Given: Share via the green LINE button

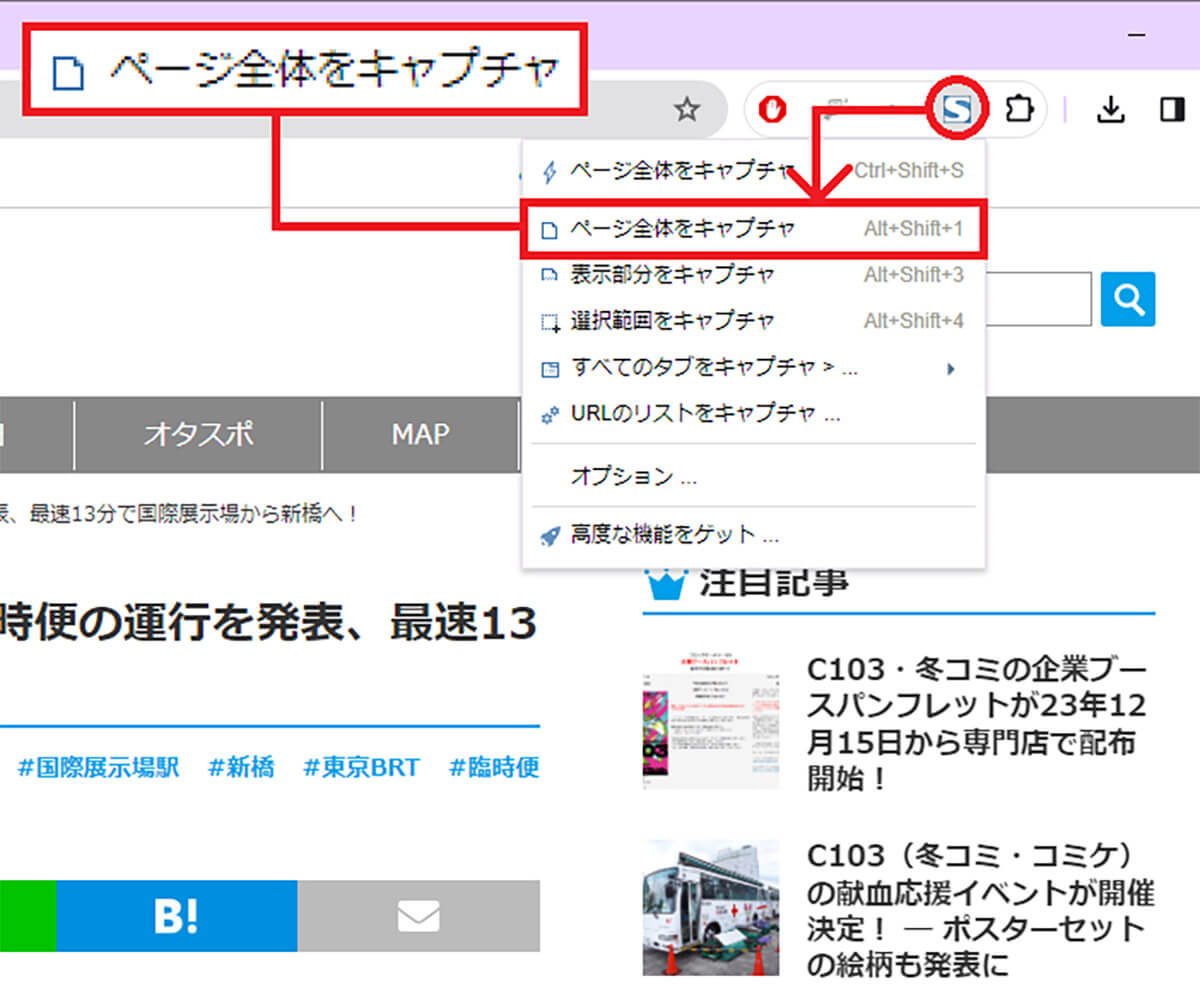Looking at the screenshot, I should tap(28, 916).
